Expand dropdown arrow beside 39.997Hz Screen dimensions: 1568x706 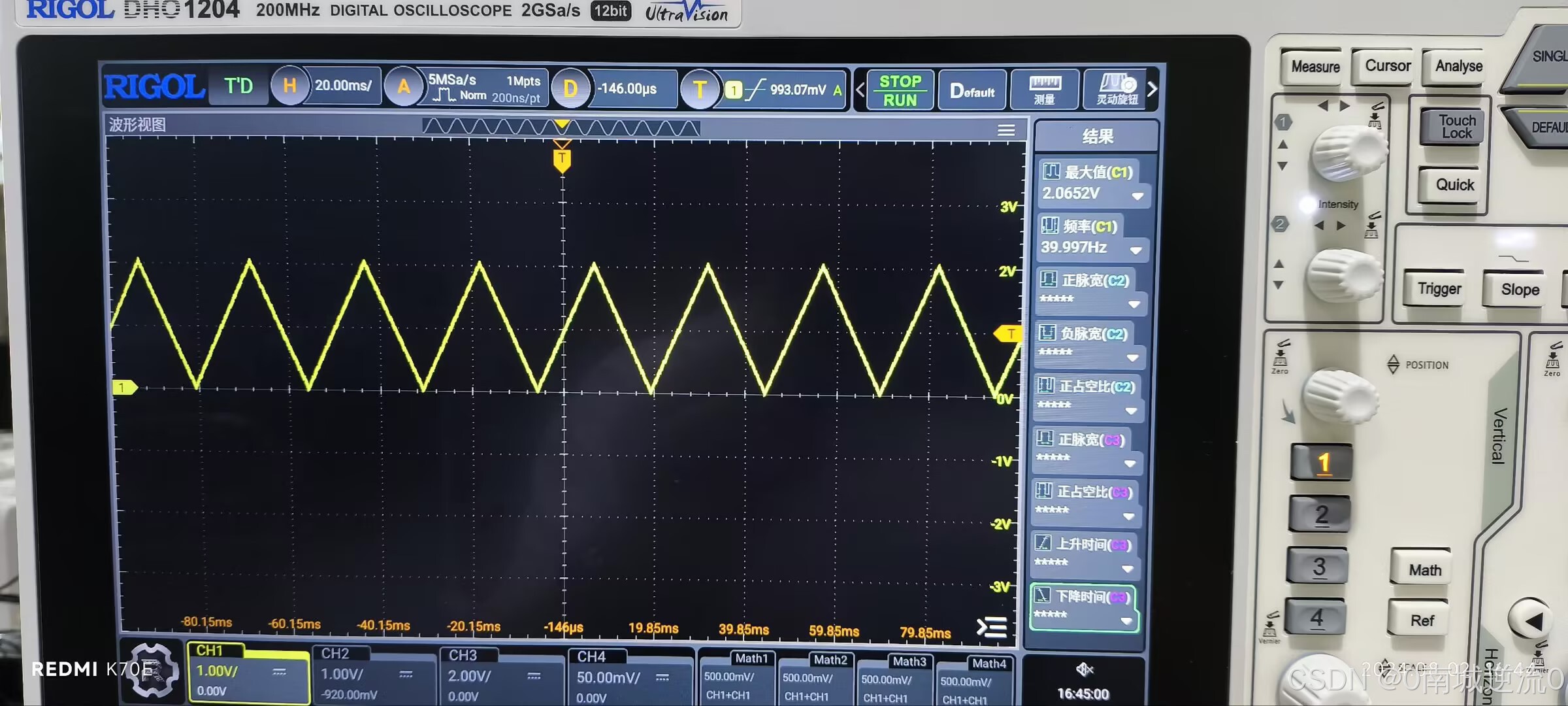click(1136, 250)
